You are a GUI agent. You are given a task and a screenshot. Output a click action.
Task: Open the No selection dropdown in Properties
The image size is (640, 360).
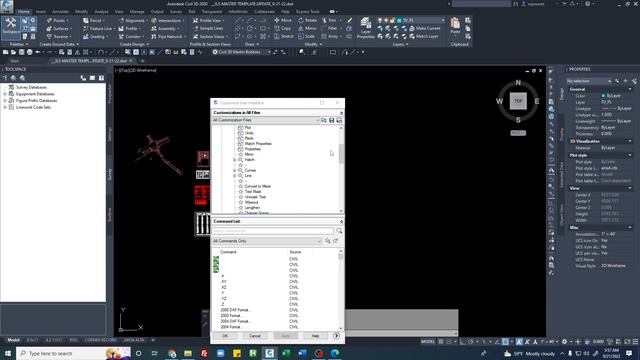pos(589,81)
